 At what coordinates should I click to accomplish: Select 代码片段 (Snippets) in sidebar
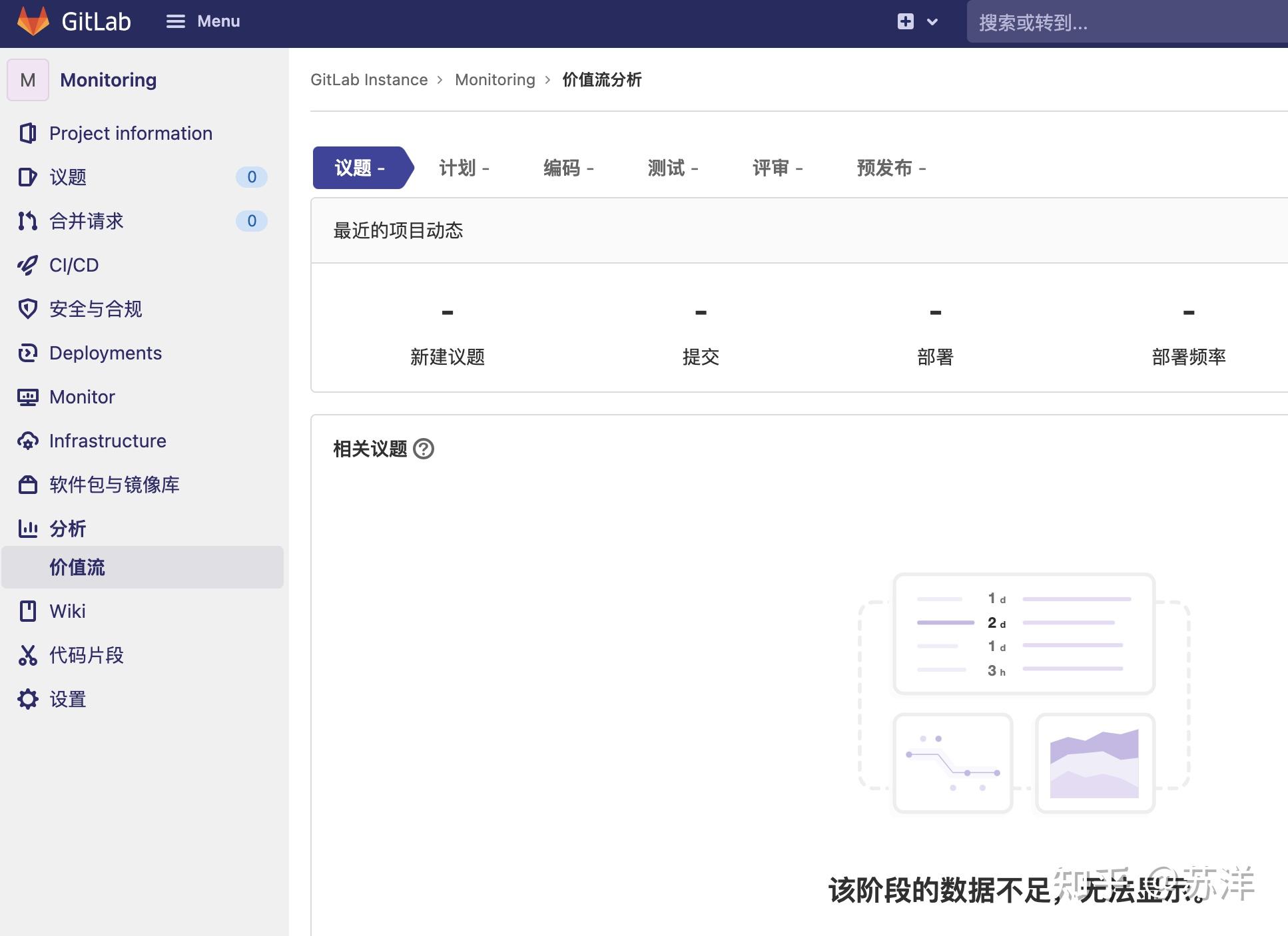pyautogui.click(x=86, y=656)
